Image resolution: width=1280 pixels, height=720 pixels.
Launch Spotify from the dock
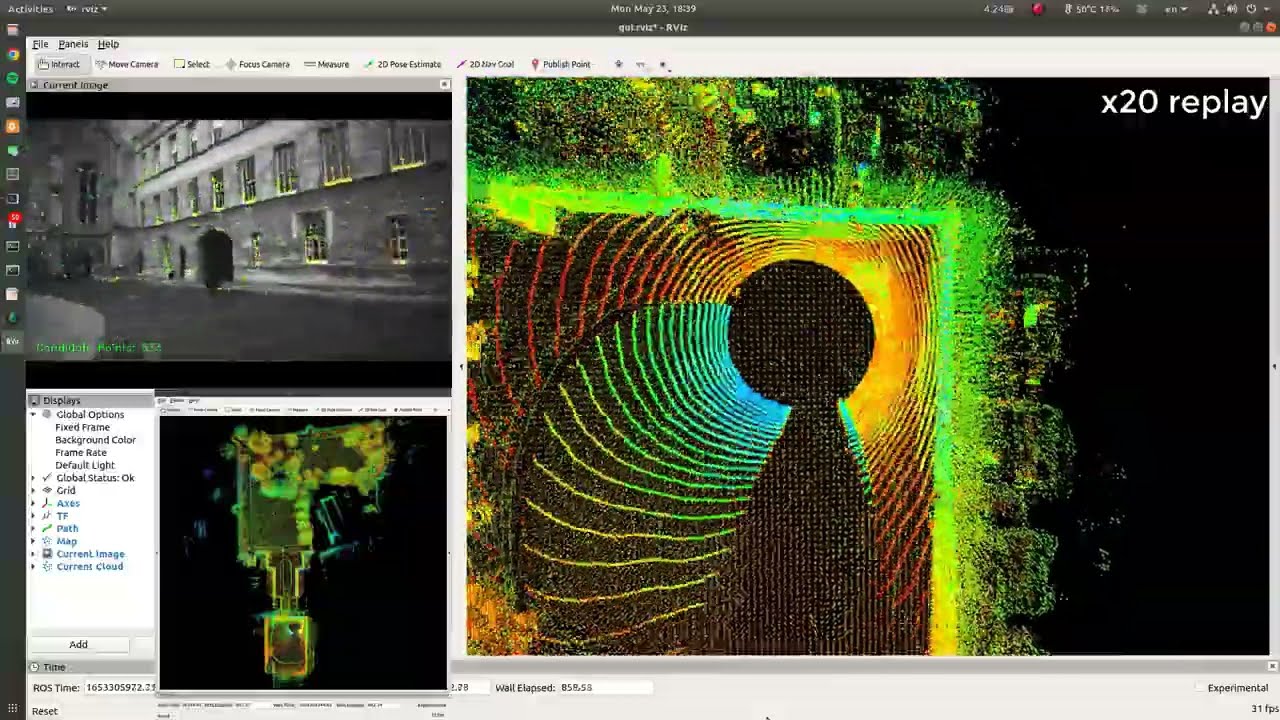(x=12, y=78)
